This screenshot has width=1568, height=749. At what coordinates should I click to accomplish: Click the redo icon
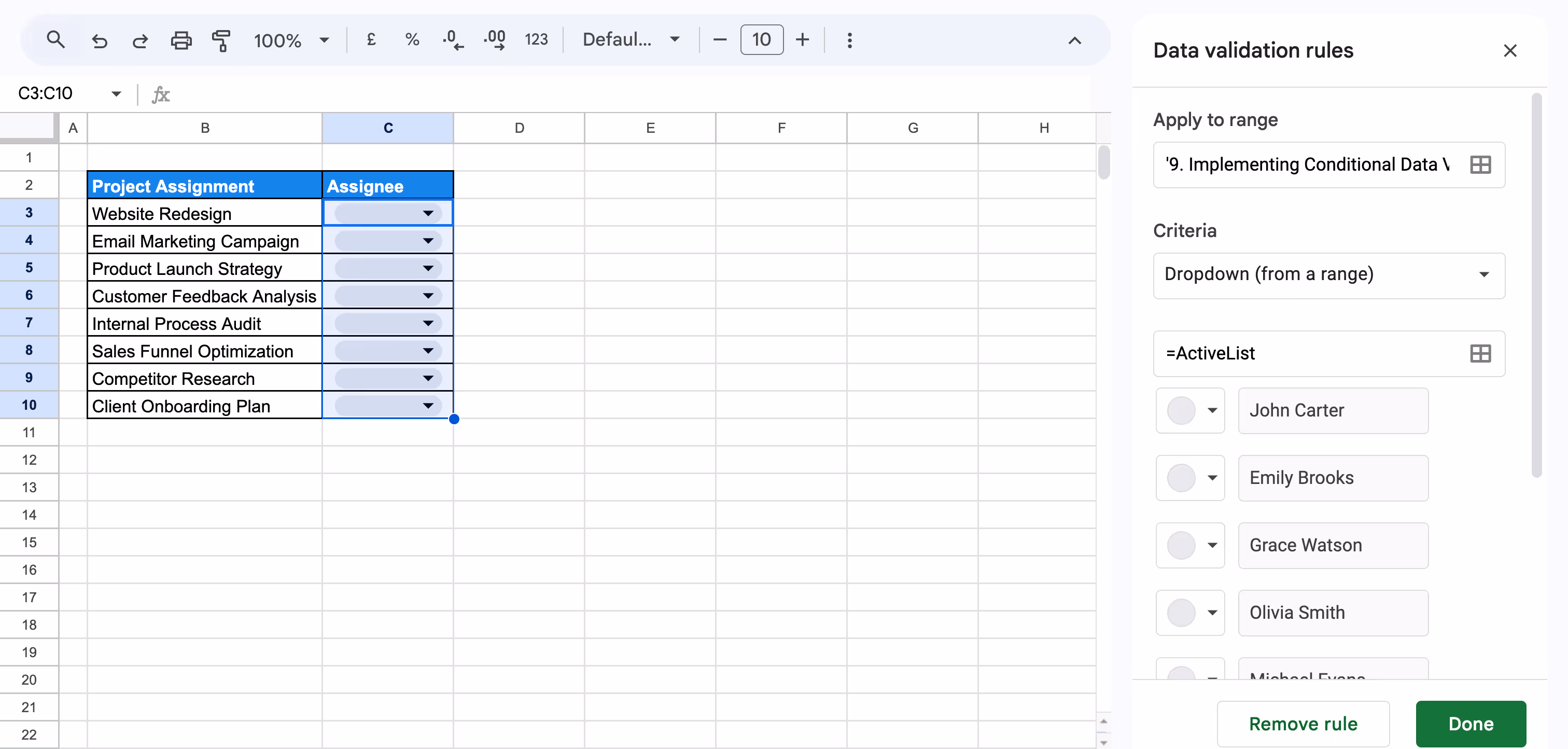[140, 40]
